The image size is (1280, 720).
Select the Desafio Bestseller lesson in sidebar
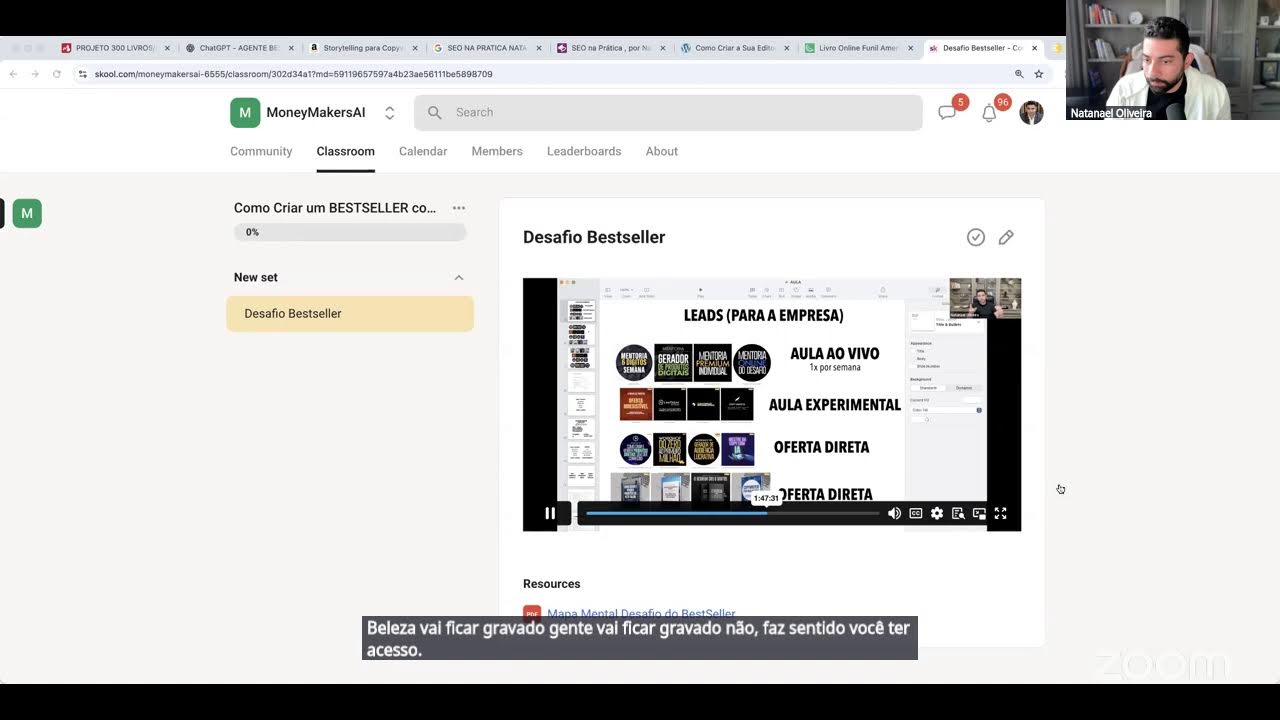coord(350,313)
